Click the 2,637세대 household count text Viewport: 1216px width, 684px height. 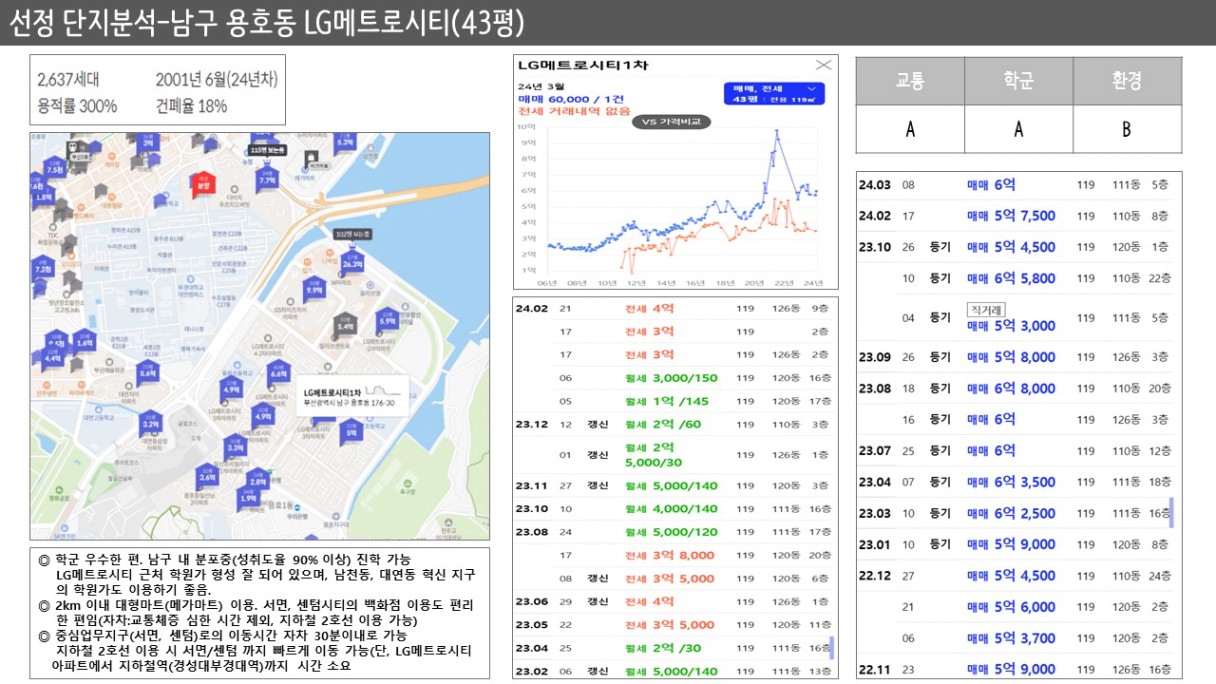point(68,80)
